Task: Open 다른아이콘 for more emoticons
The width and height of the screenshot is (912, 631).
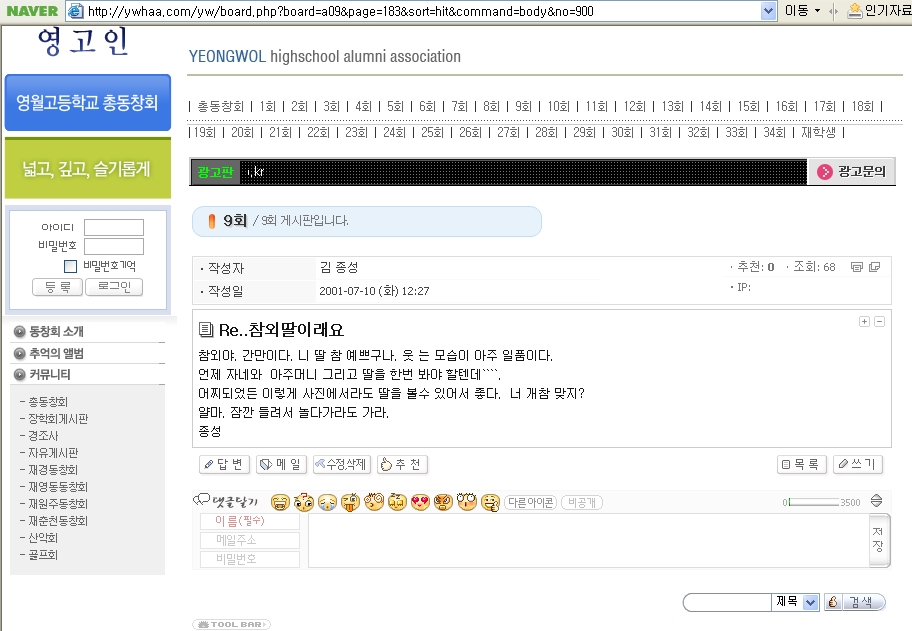Action: [x=530, y=502]
